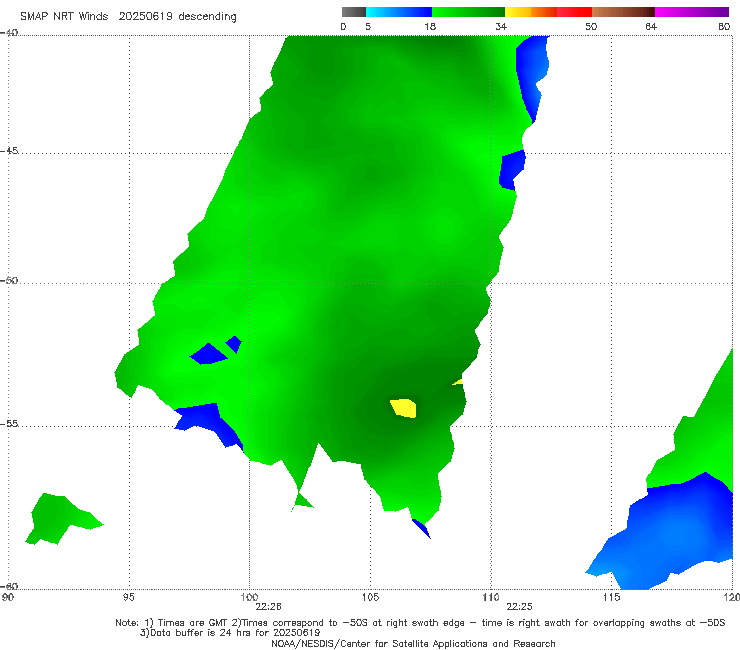The height and width of the screenshot is (650, 740).
Task: Click the green segment of the wind color bar
Action: coord(468,12)
